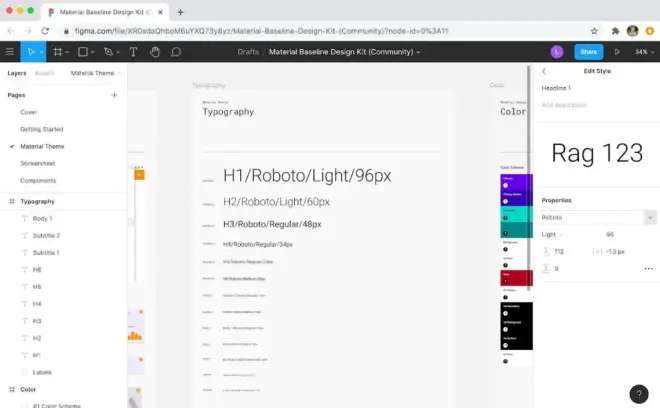Click the Share button

pyautogui.click(x=588, y=52)
